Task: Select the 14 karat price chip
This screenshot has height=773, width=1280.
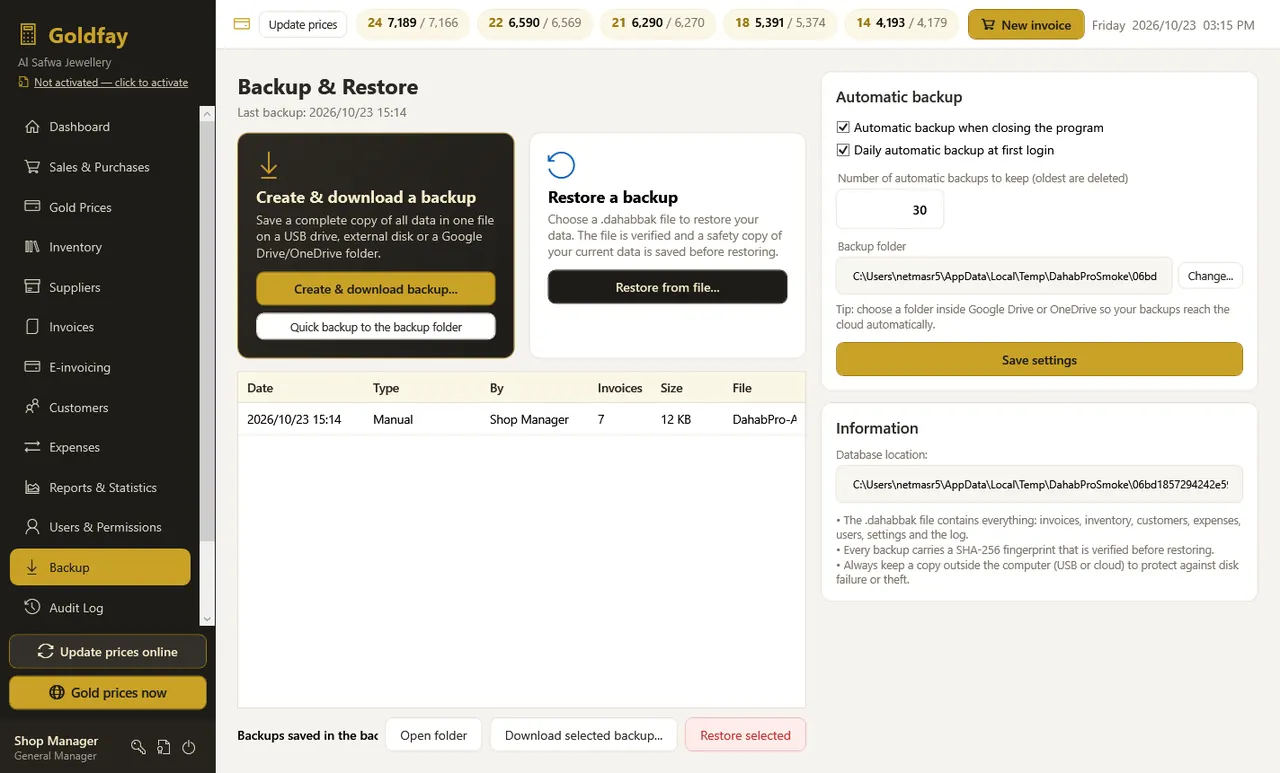Action: [903, 24]
